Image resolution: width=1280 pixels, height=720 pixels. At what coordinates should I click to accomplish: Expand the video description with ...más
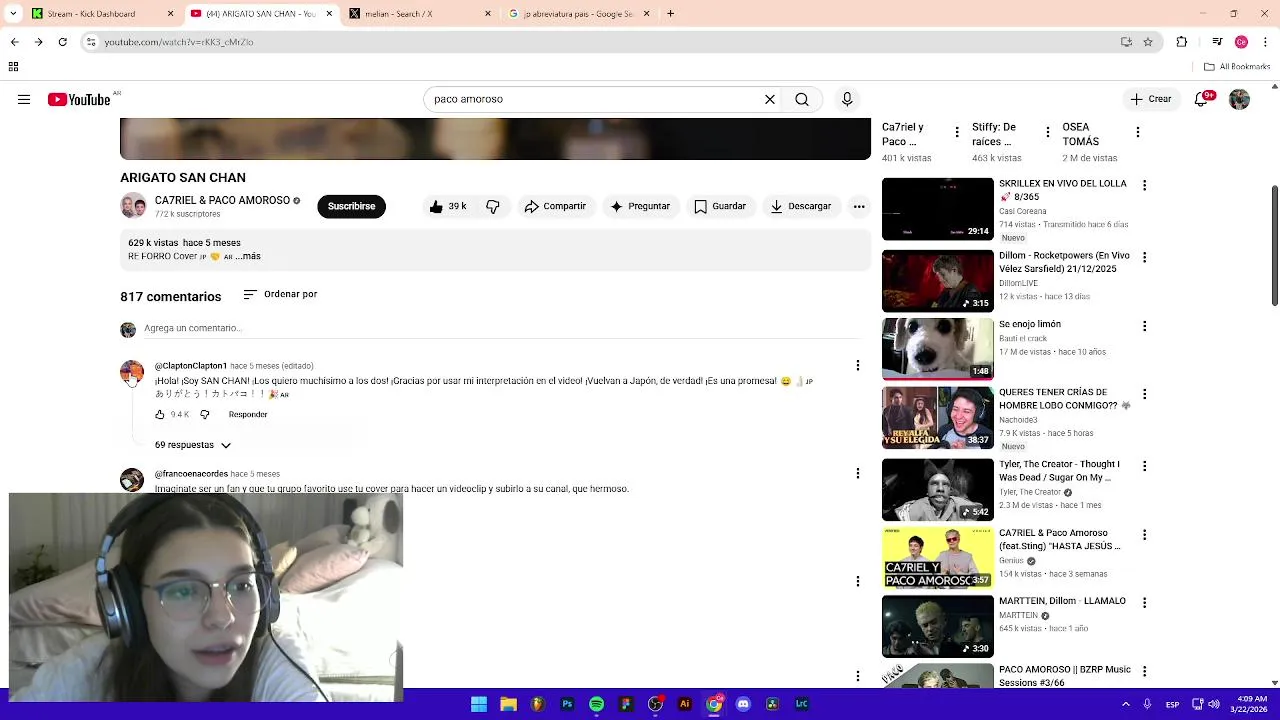[x=248, y=256]
